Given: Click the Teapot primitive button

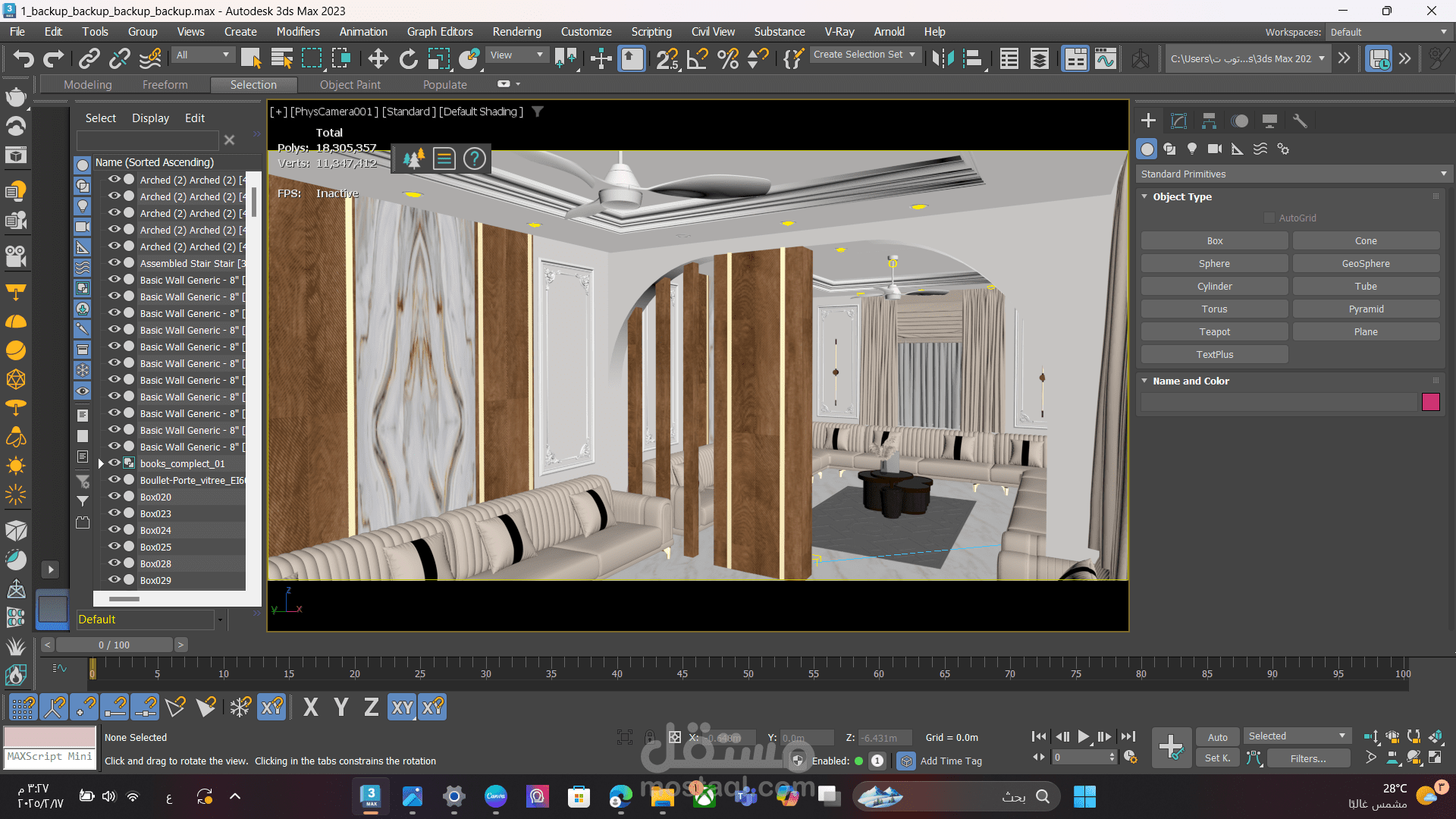Looking at the screenshot, I should click(1214, 331).
